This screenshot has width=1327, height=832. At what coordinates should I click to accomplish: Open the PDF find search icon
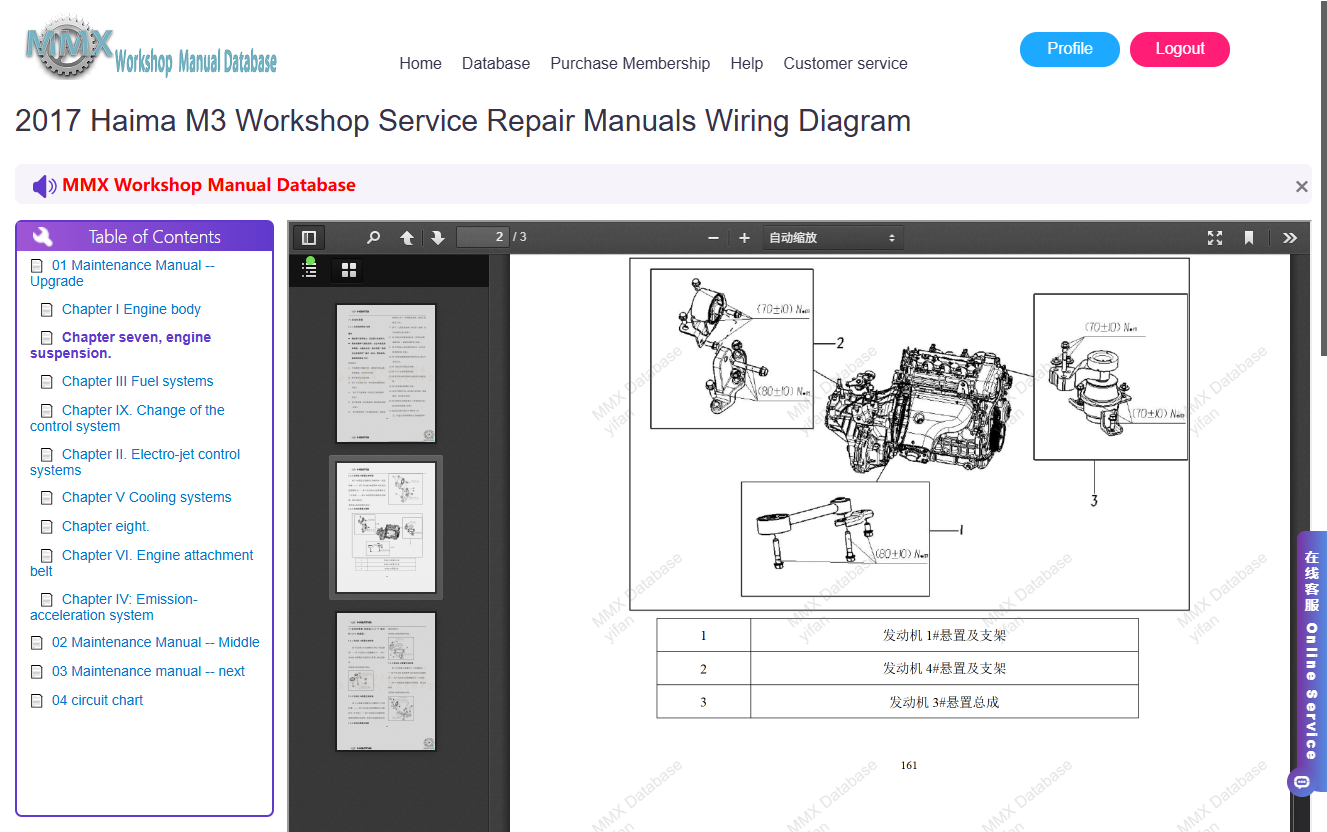[373, 237]
